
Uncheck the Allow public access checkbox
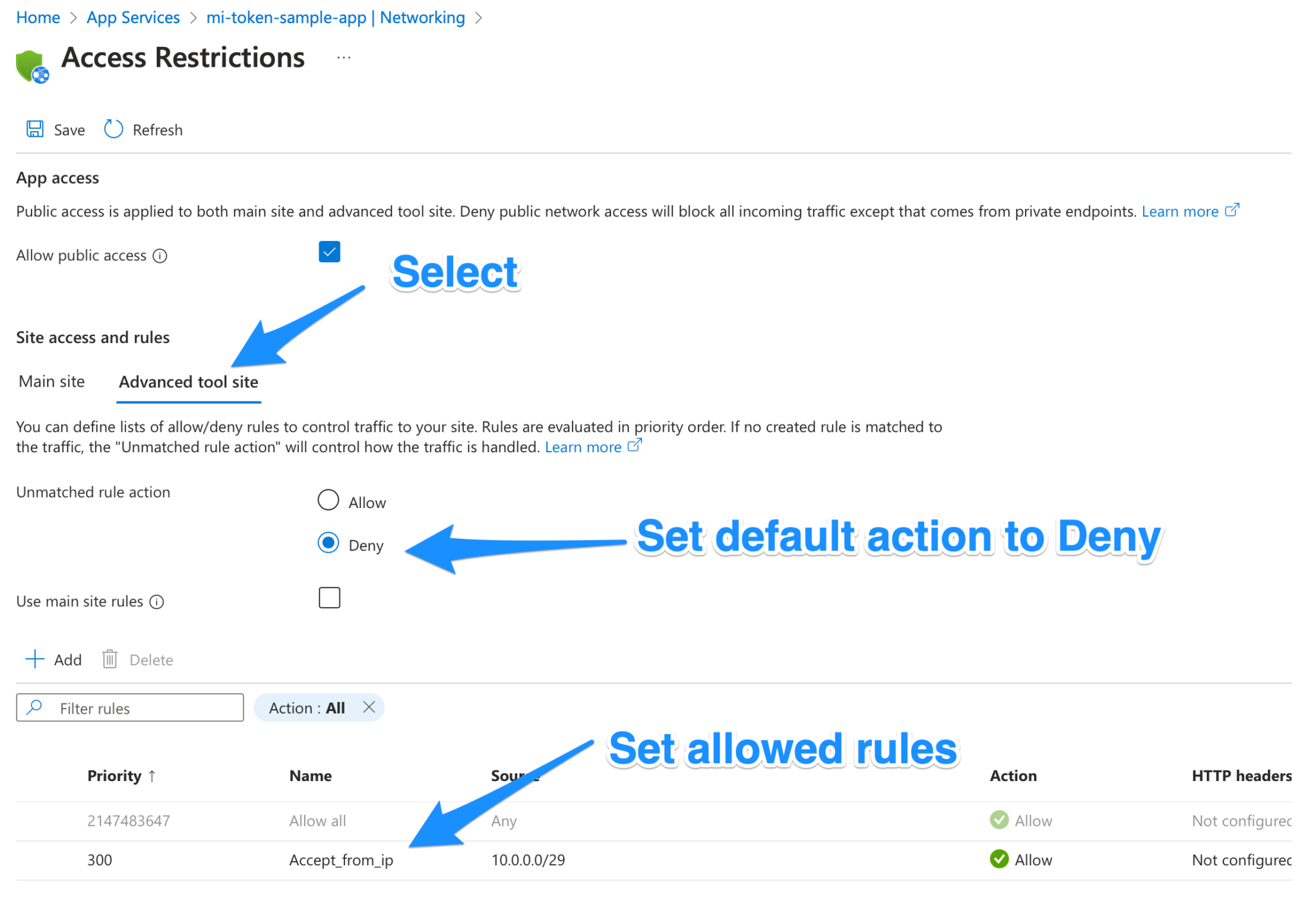click(330, 251)
